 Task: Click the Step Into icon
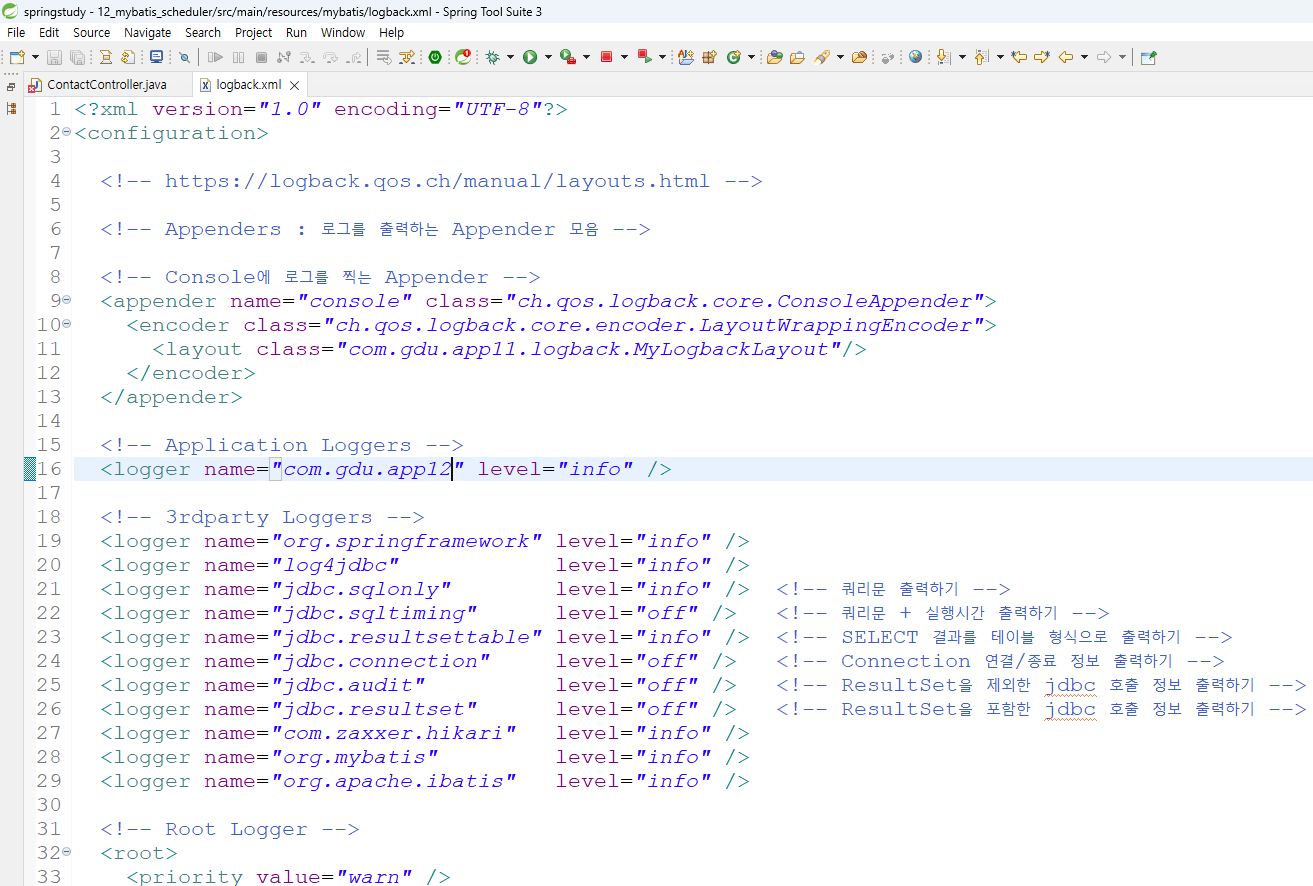coord(307,57)
